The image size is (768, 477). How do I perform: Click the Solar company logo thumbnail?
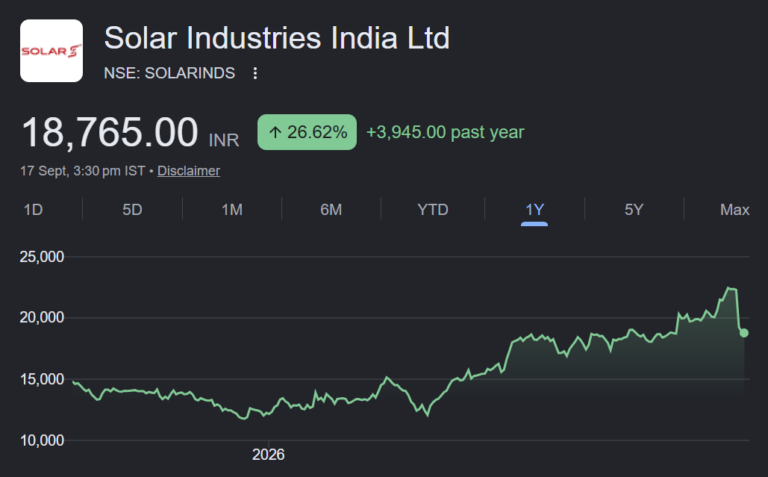(51, 50)
